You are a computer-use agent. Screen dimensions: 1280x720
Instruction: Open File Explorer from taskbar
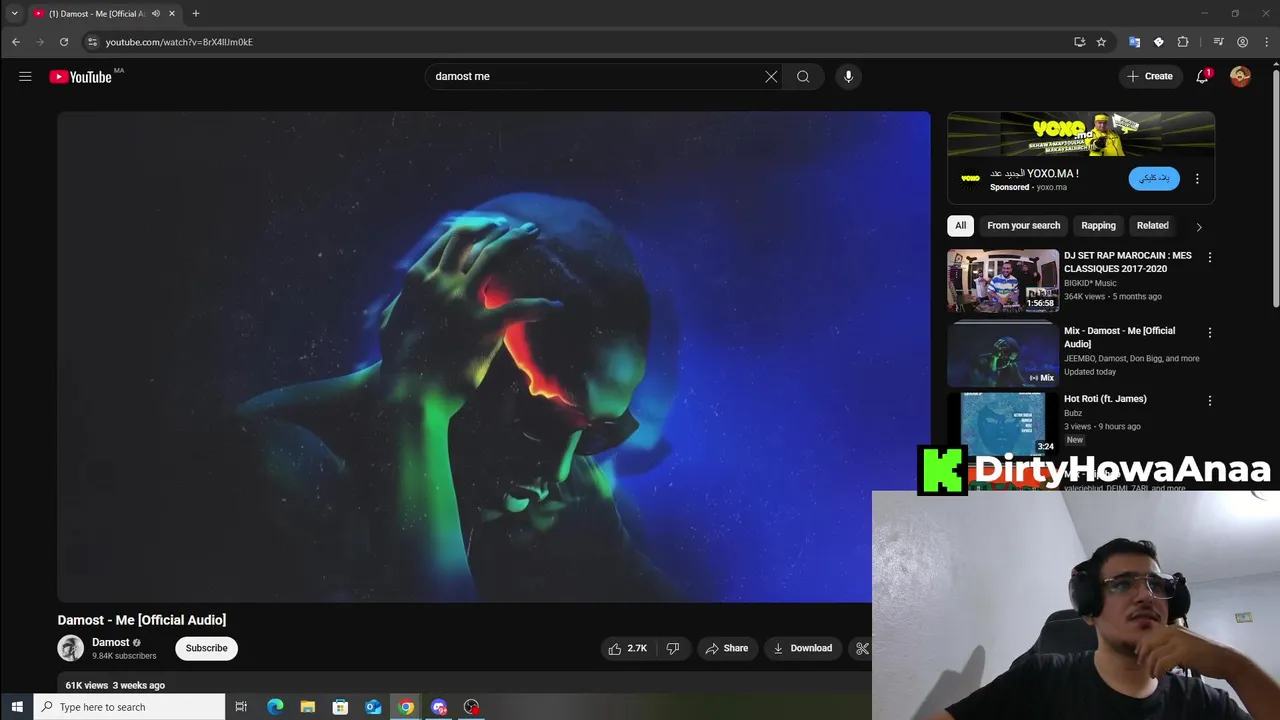click(308, 707)
